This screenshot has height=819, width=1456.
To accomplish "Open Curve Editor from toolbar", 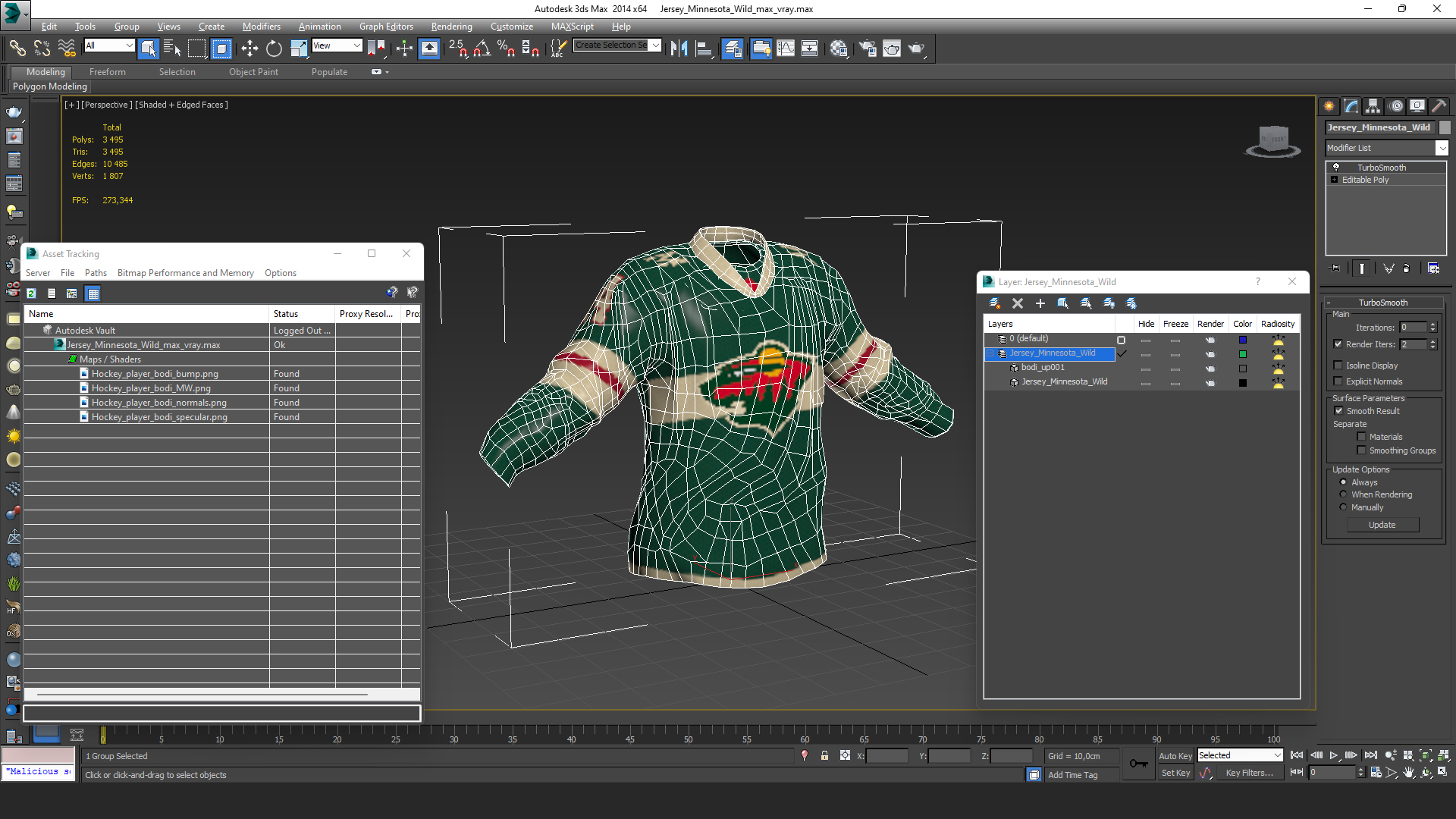I will pyautogui.click(x=786, y=49).
